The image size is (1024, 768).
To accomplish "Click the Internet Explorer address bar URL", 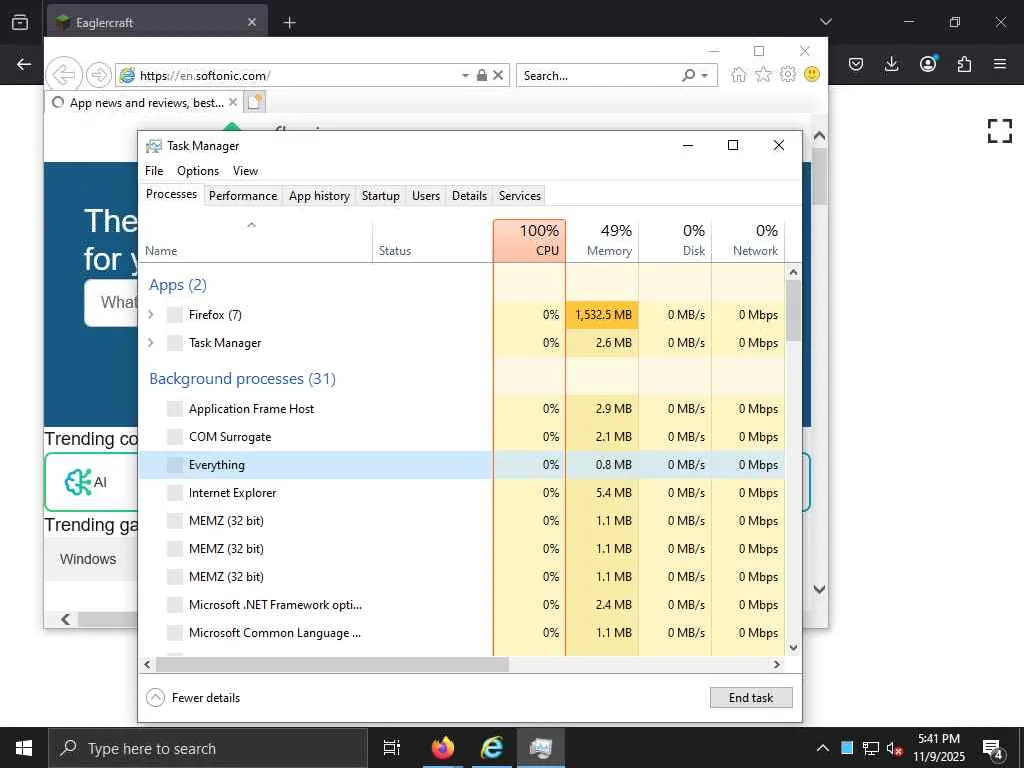I will coord(205,76).
